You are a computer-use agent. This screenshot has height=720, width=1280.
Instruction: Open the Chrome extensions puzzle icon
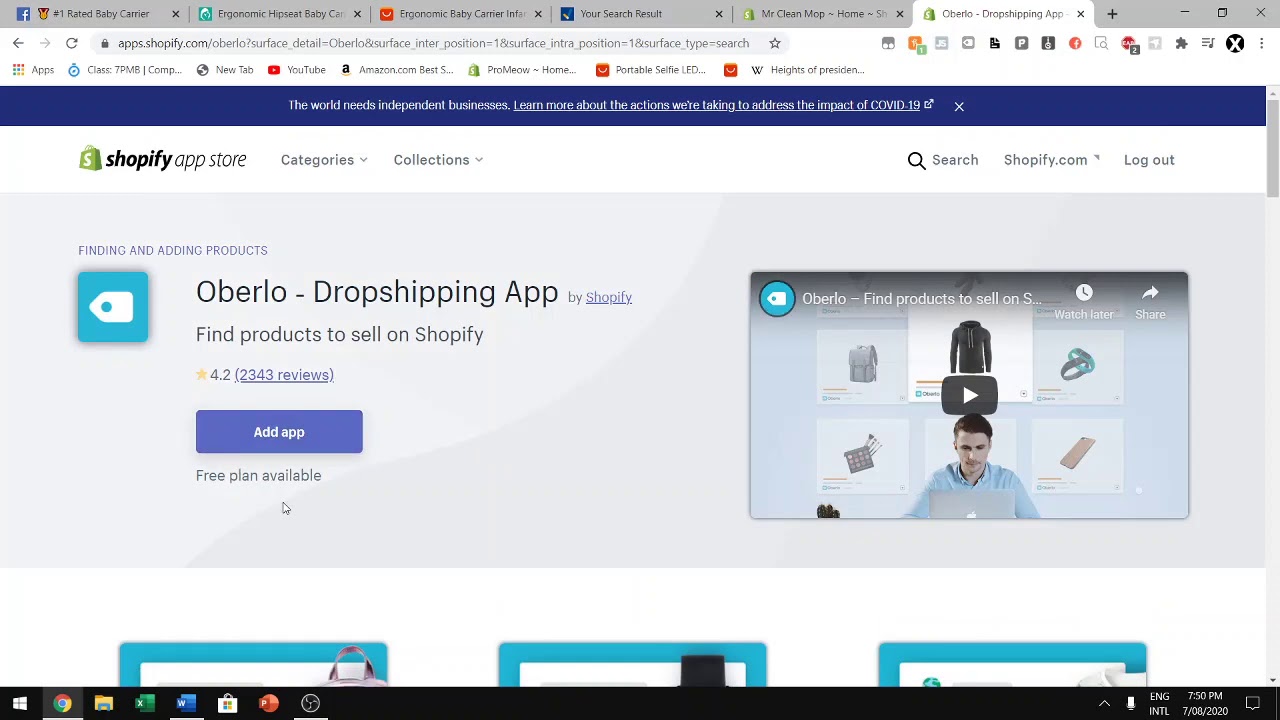coord(1181,43)
